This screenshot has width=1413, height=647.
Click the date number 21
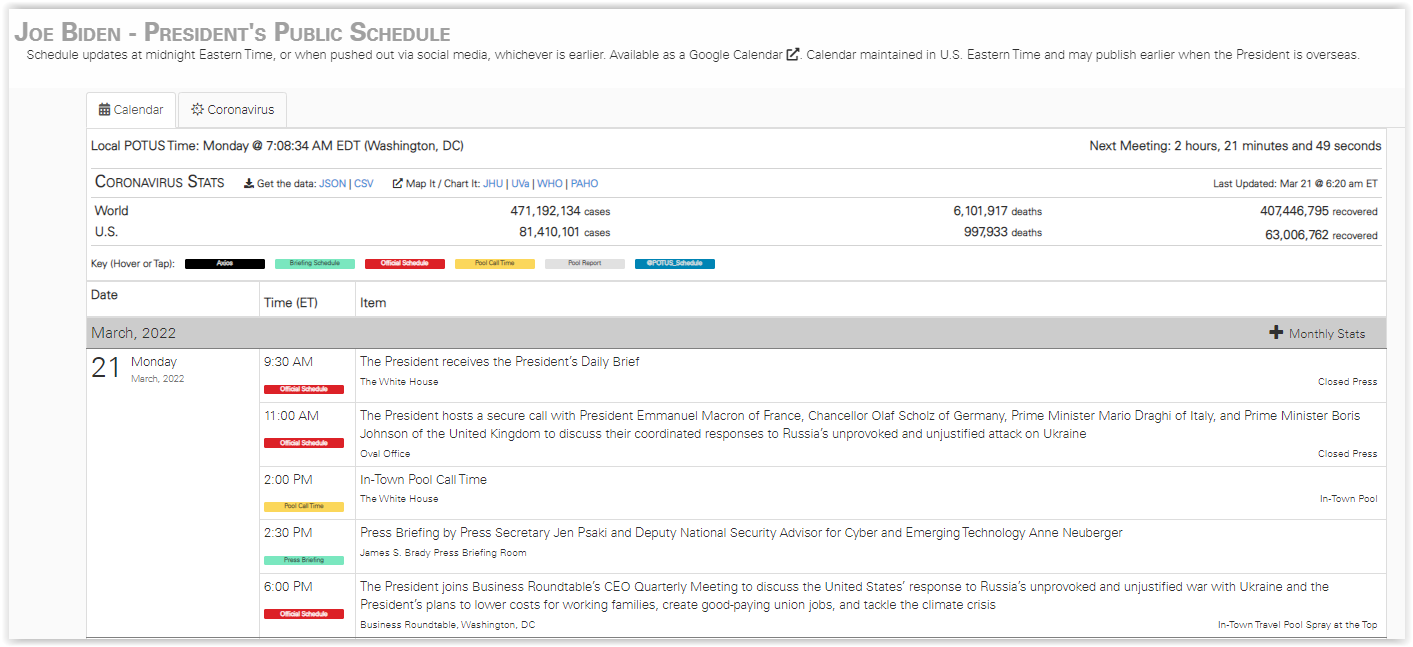[x=106, y=368]
